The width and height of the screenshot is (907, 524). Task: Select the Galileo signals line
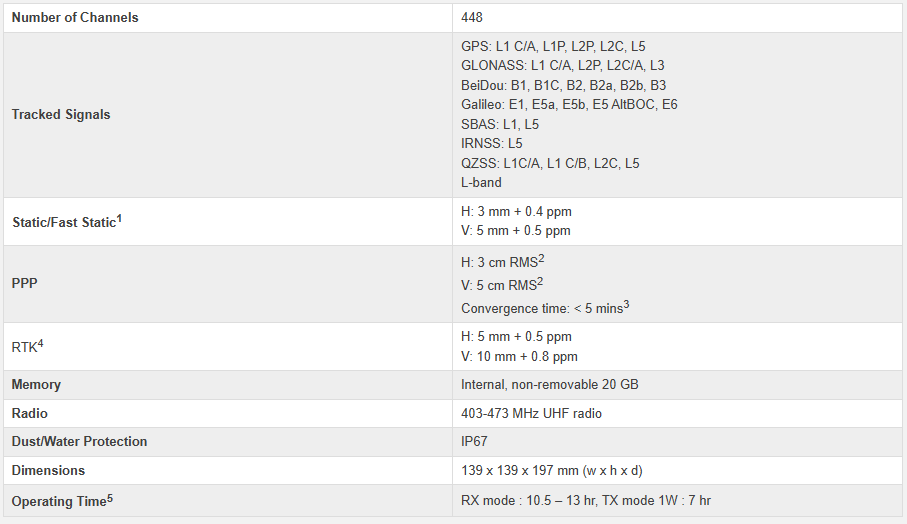(569, 104)
